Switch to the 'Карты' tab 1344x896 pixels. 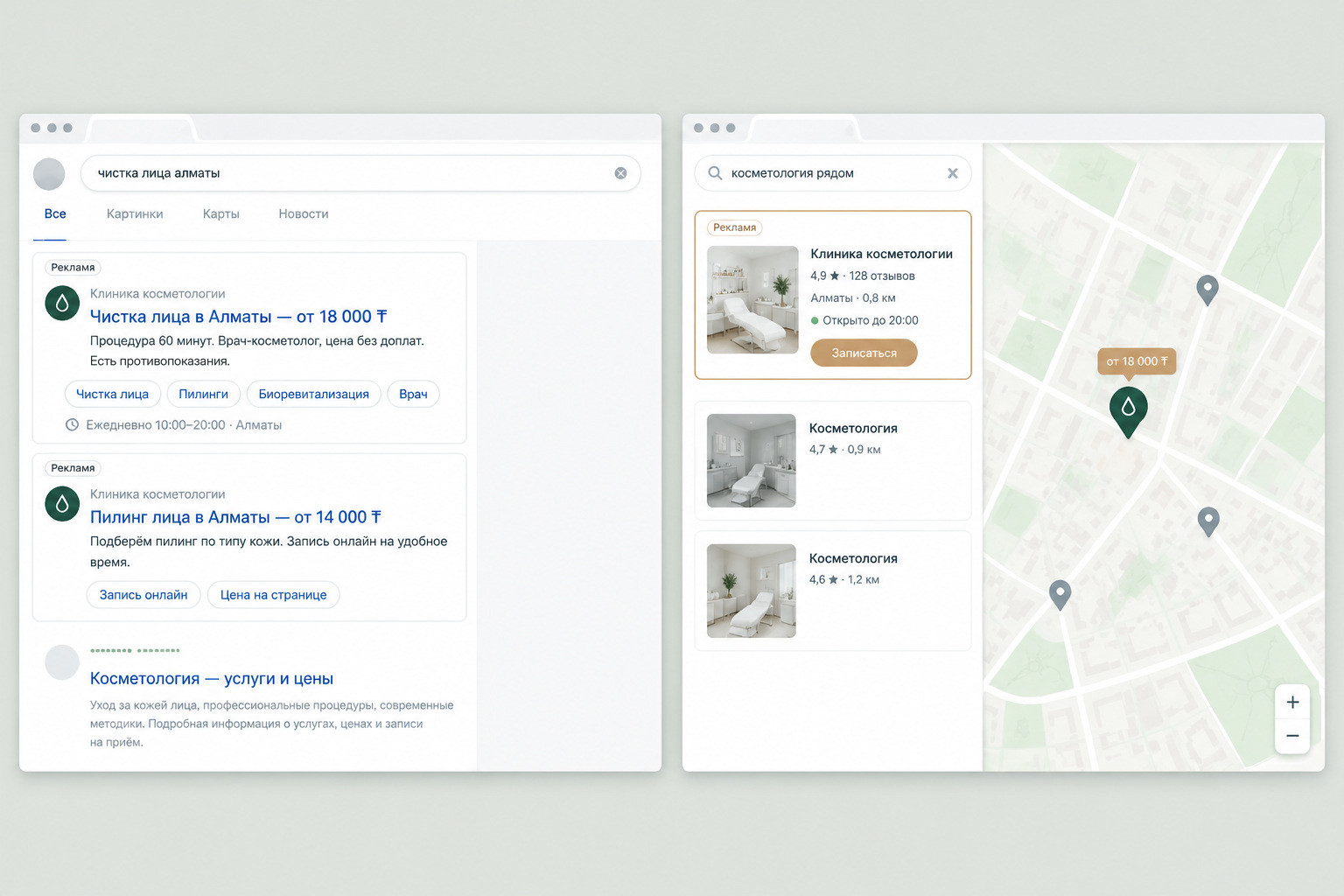pyautogui.click(x=220, y=214)
